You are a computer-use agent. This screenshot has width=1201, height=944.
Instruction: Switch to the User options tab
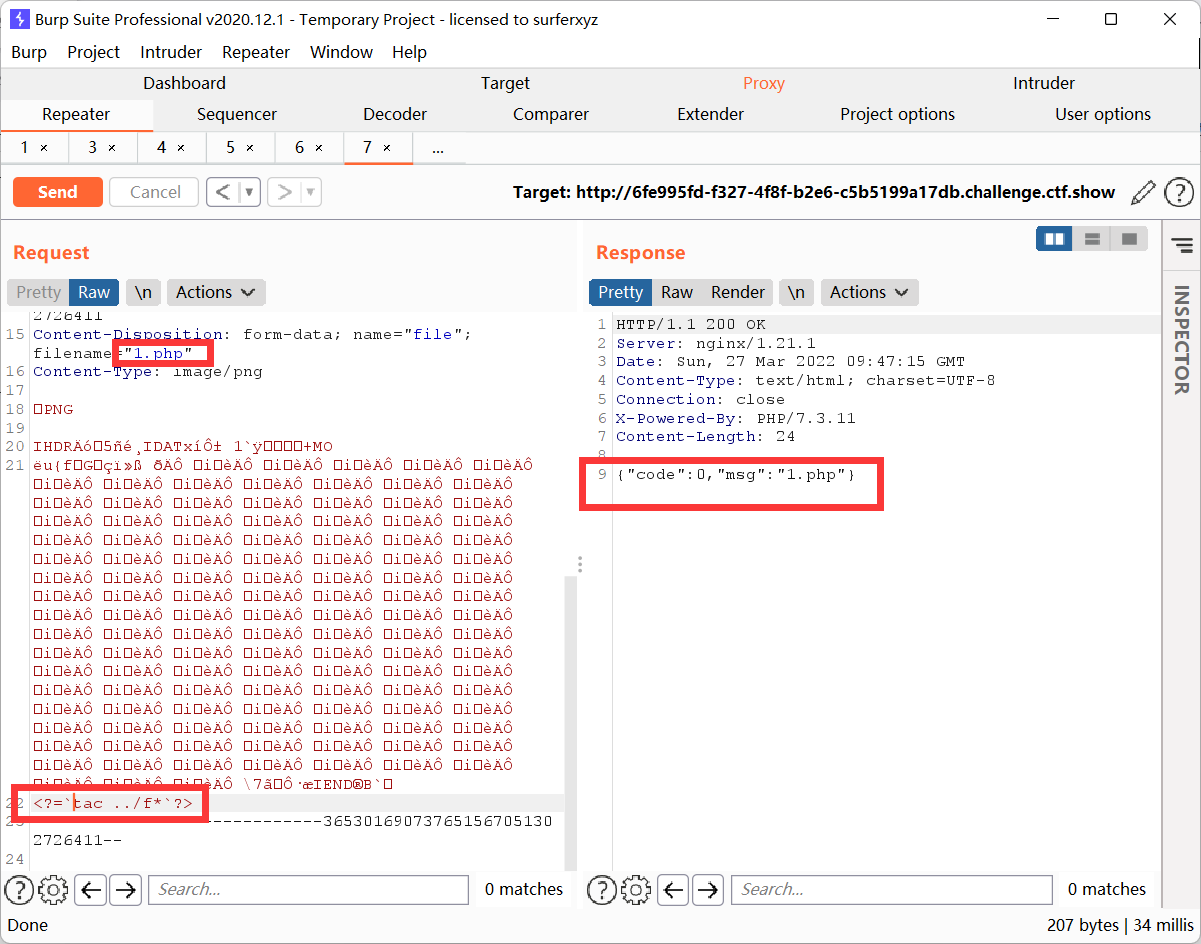pyautogui.click(x=1103, y=114)
